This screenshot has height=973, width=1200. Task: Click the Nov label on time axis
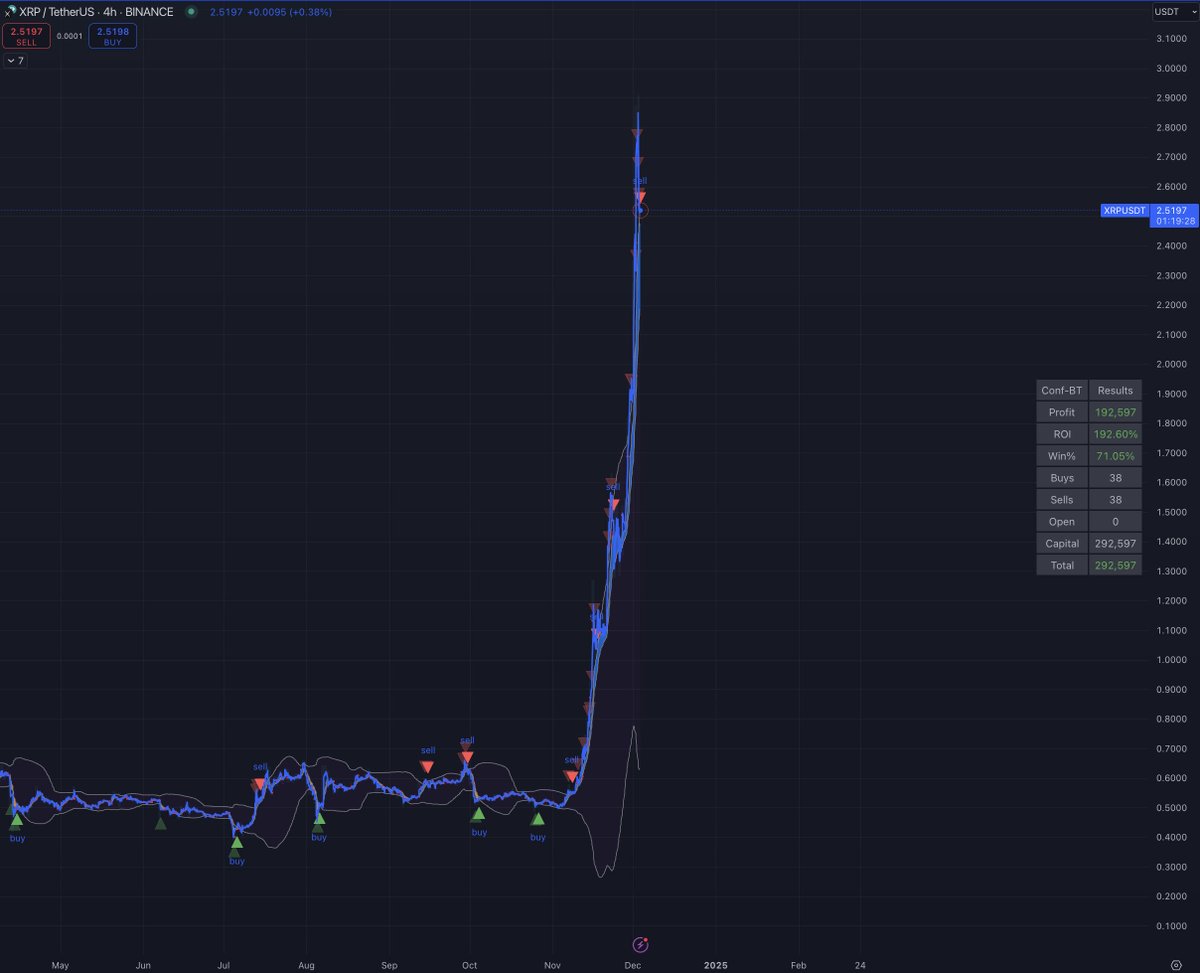point(552,965)
